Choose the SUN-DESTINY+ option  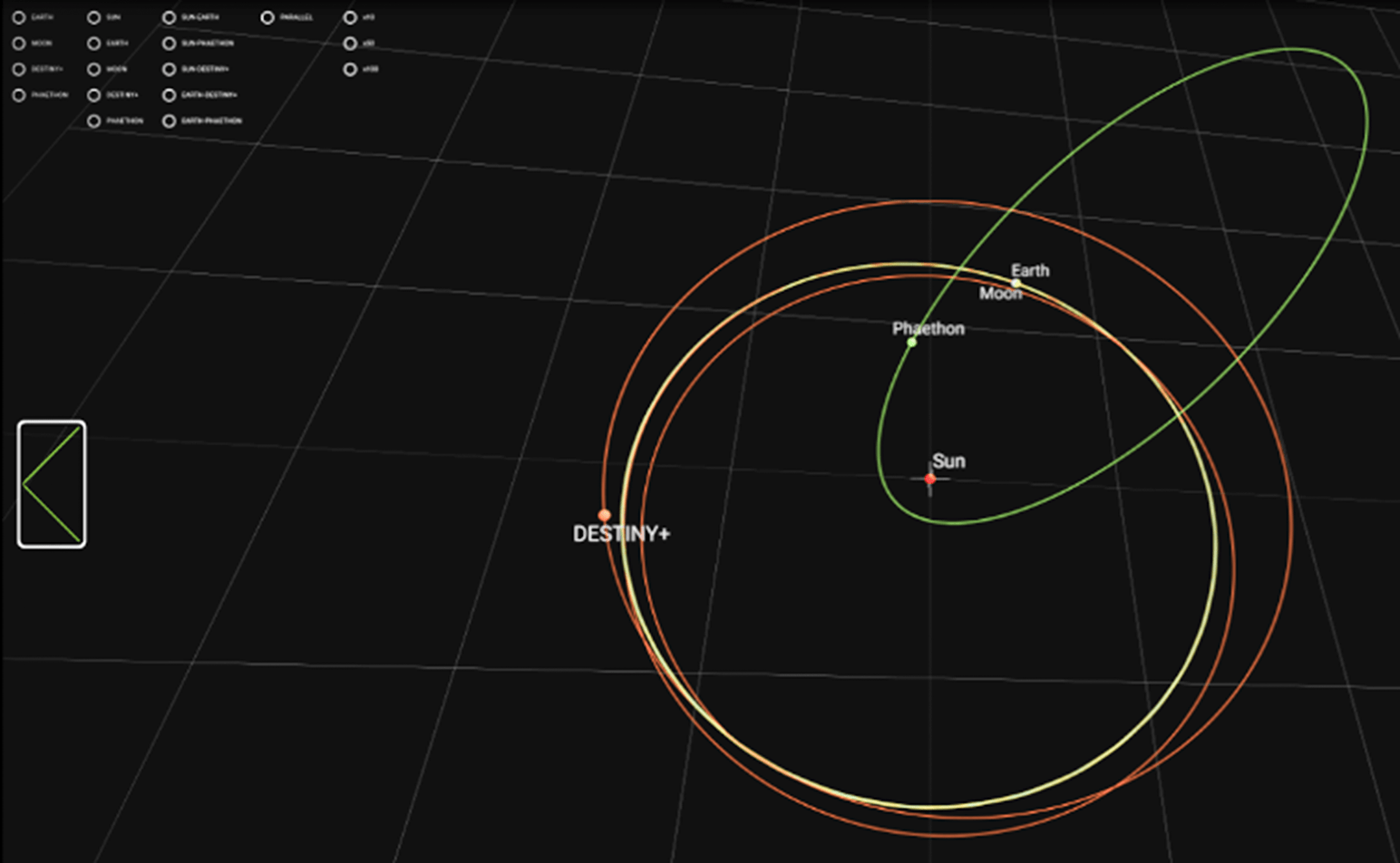(x=170, y=69)
